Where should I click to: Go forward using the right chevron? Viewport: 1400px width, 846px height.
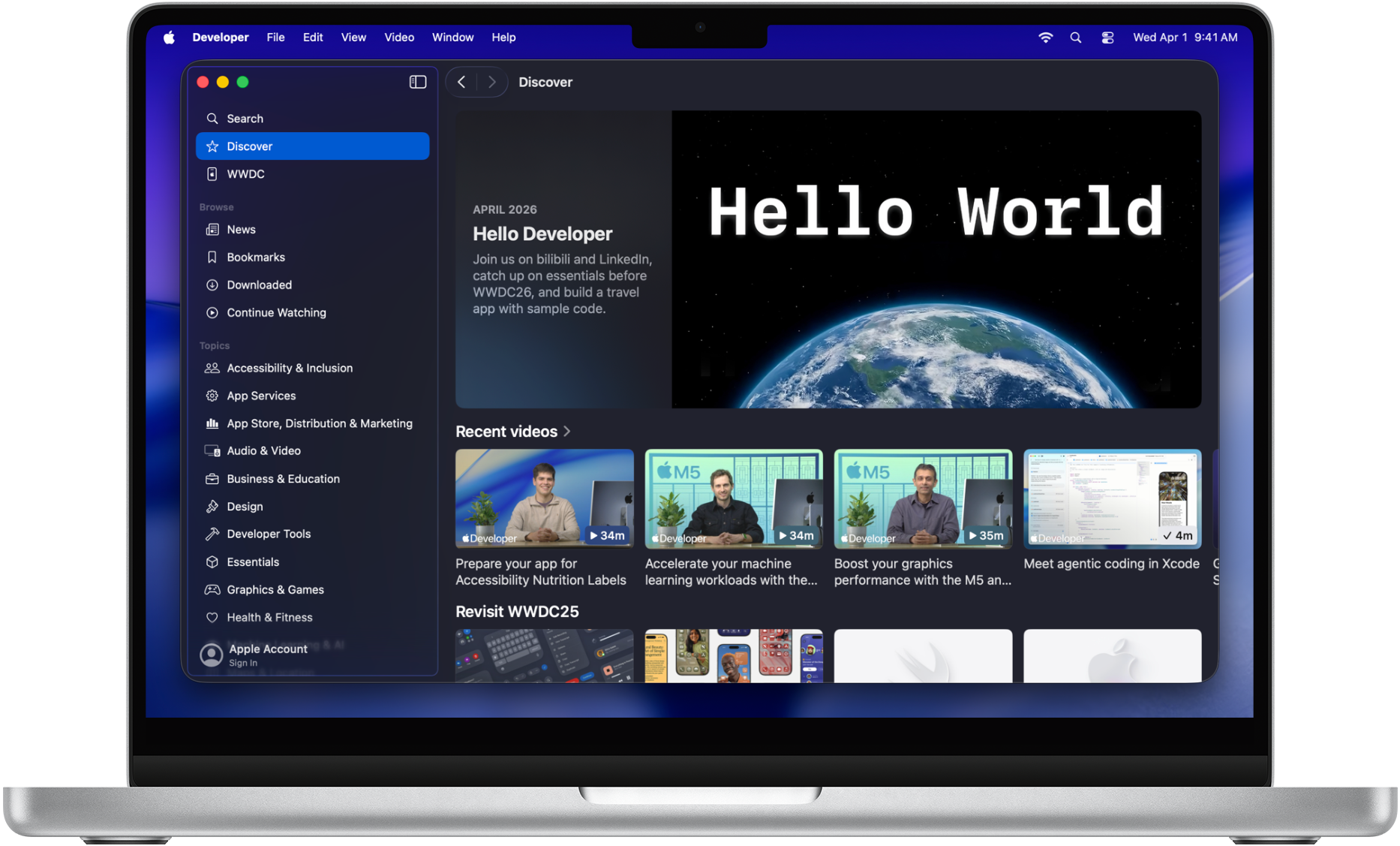point(491,82)
